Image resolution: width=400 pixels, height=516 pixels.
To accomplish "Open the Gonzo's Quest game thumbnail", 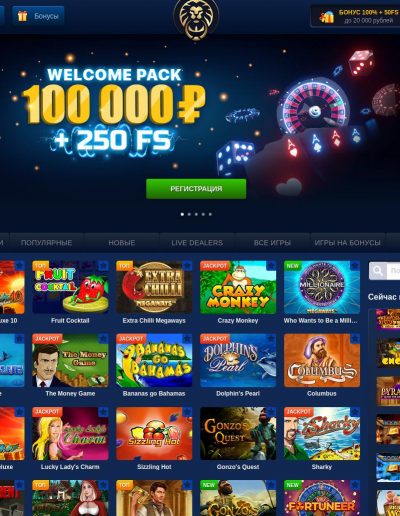I will pyautogui.click(x=238, y=433).
